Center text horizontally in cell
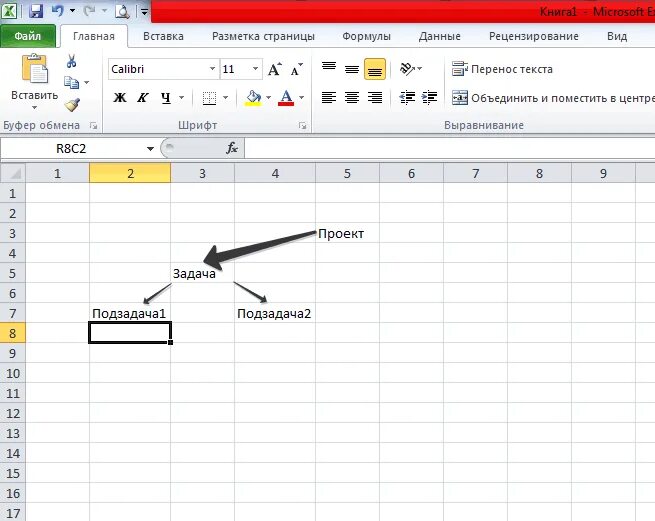 [x=352, y=98]
